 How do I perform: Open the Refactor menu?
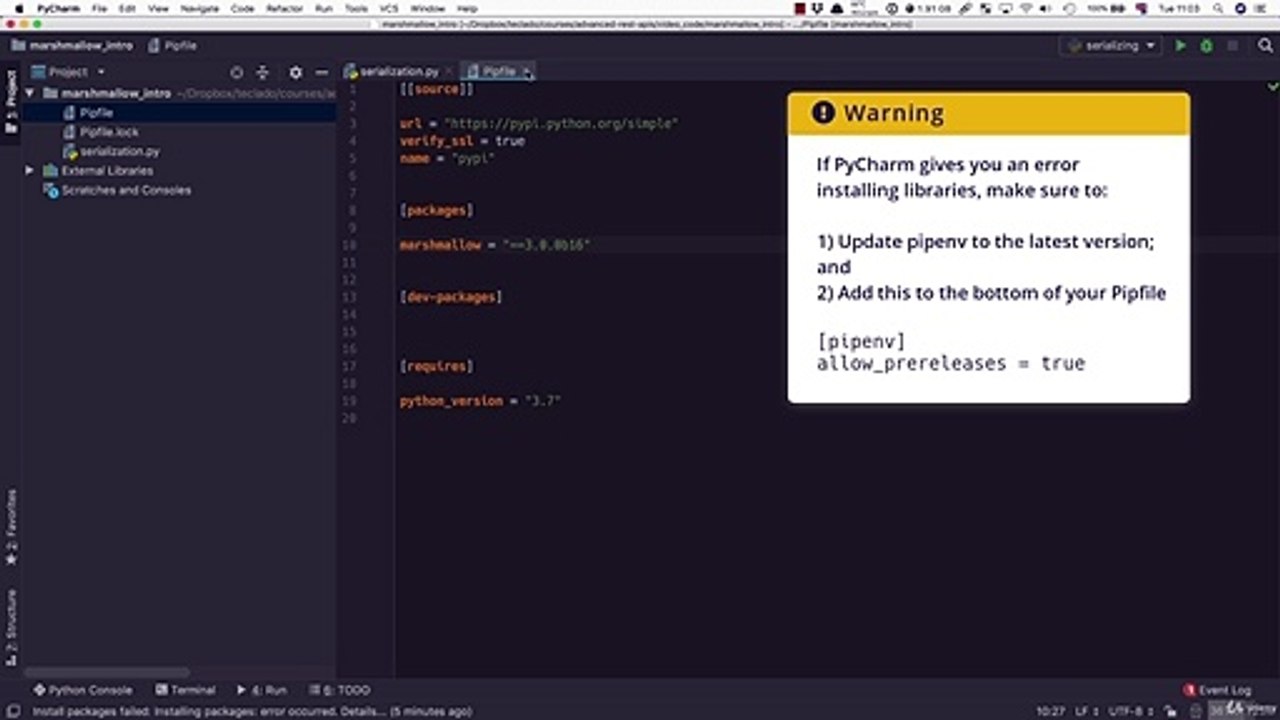point(284,8)
